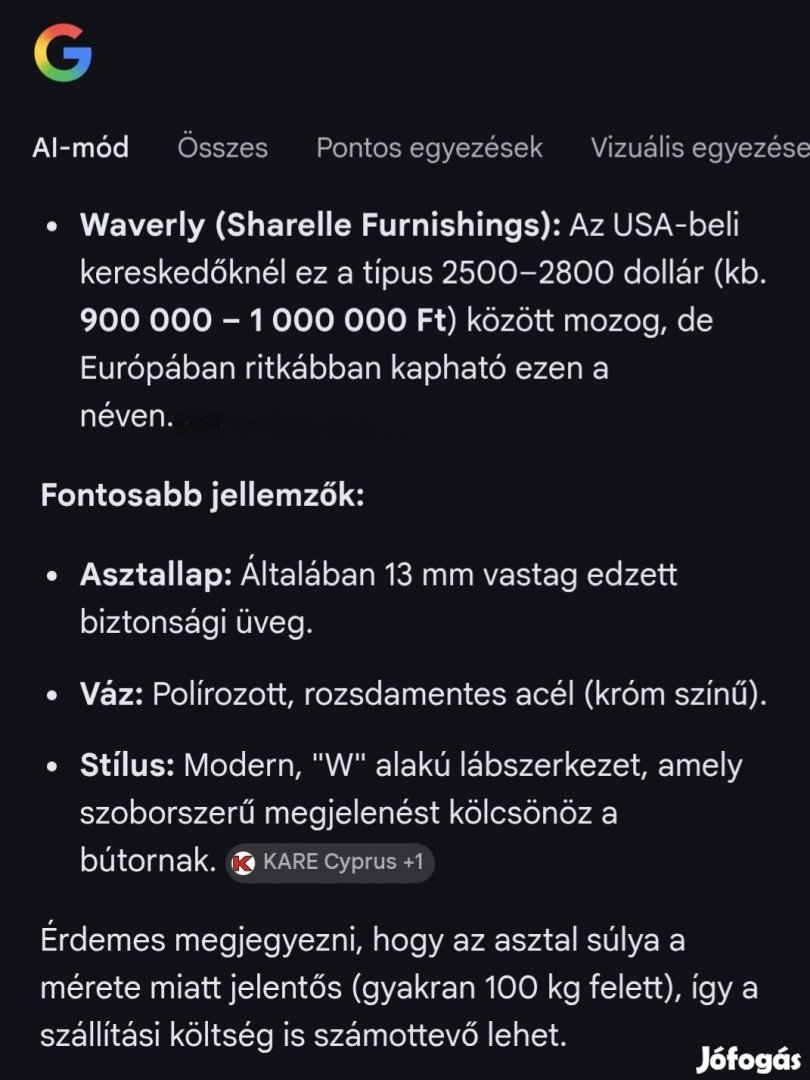810x1080 pixels.
Task: Click the Jófogás watermark logo
Action: click(x=750, y=1058)
